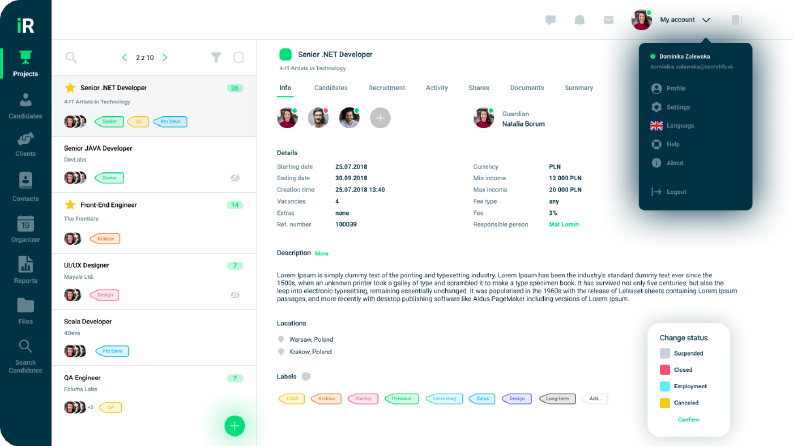Select the Krakow, Poland location
This screenshot has height=446, width=793.
[x=305, y=351]
